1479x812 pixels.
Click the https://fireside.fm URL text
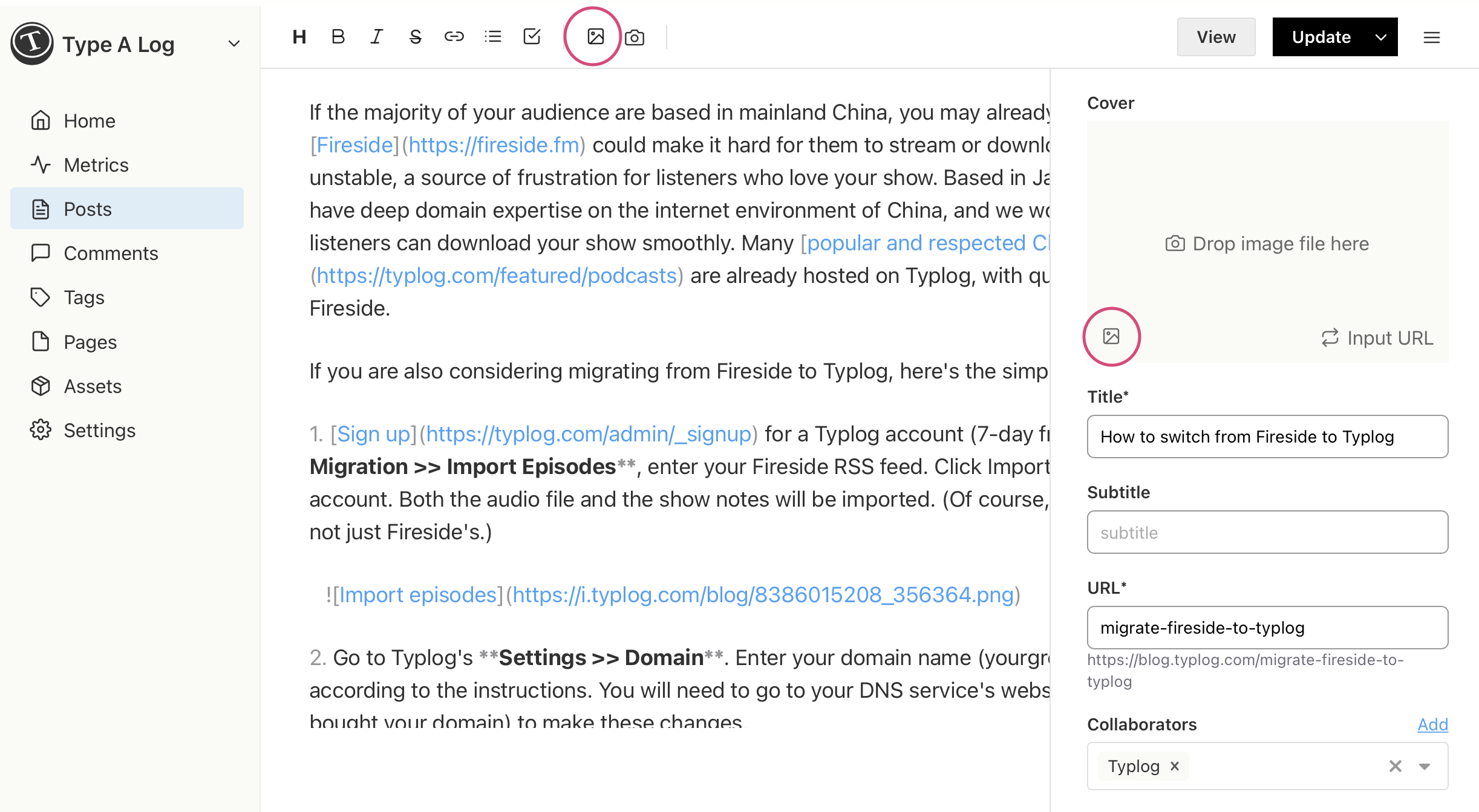pyautogui.click(x=494, y=145)
